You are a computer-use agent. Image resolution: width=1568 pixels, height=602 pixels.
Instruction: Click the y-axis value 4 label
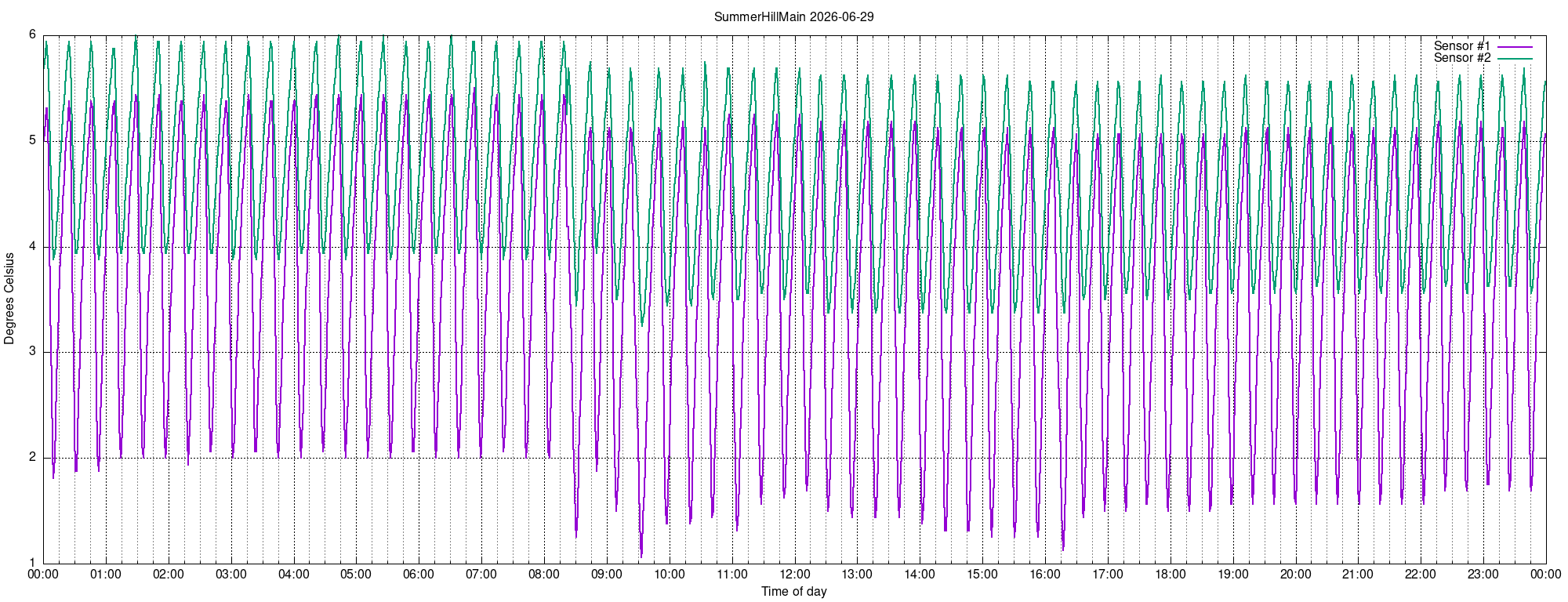(32, 246)
